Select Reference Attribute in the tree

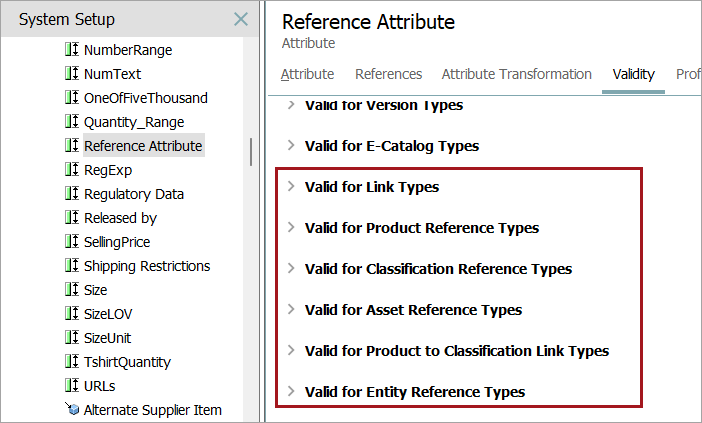(x=143, y=146)
